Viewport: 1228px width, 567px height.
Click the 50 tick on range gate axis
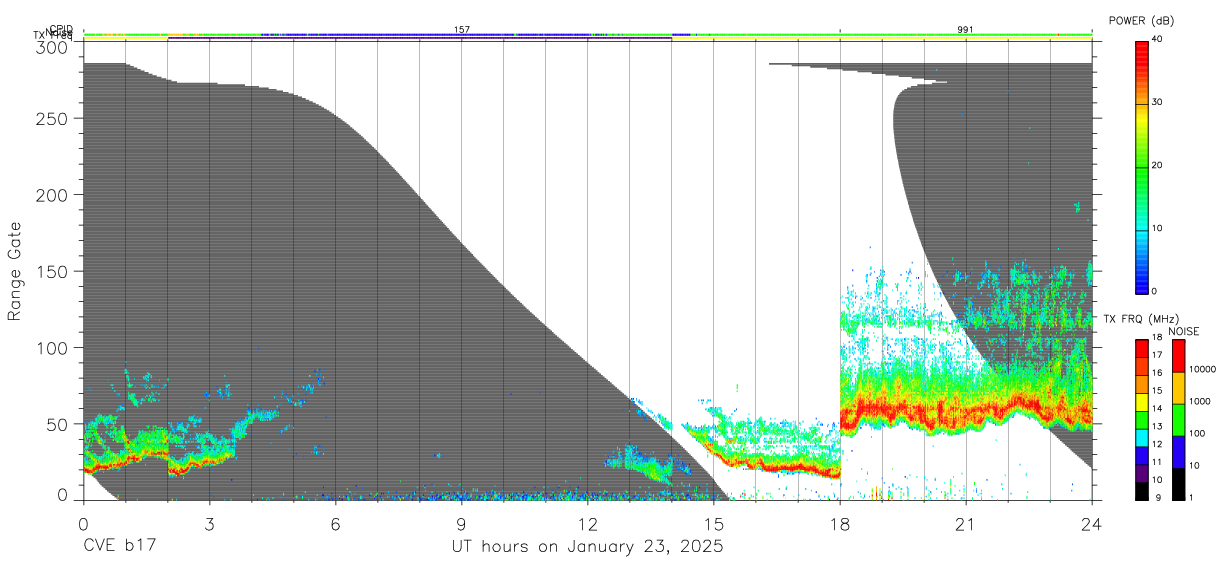[58, 424]
